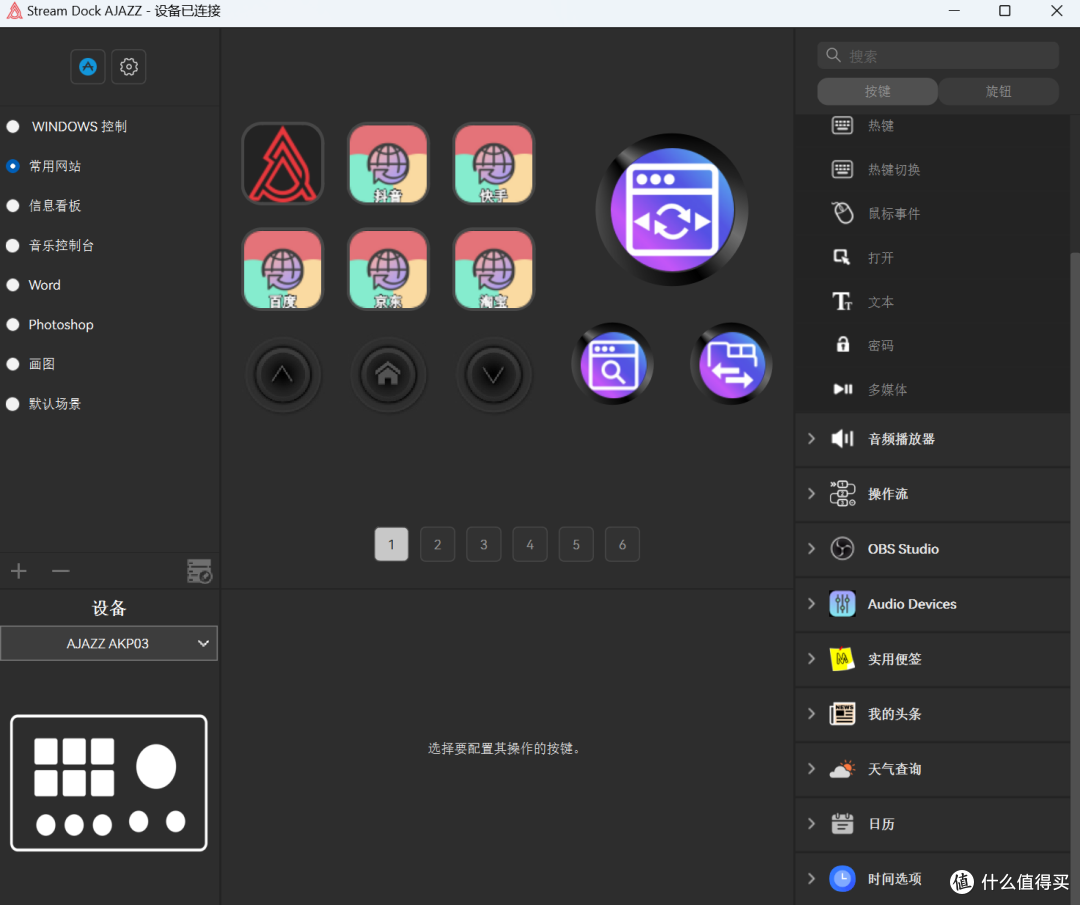The height and width of the screenshot is (905, 1080).
Task: Click the large browser refresh knob icon
Action: click(672, 209)
